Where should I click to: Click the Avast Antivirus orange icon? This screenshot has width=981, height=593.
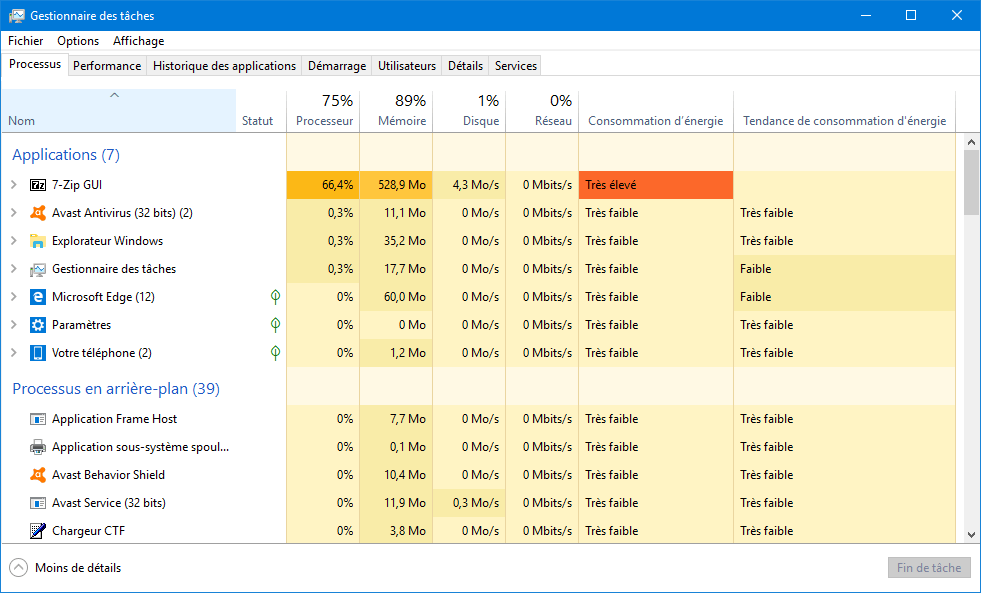click(x=38, y=213)
